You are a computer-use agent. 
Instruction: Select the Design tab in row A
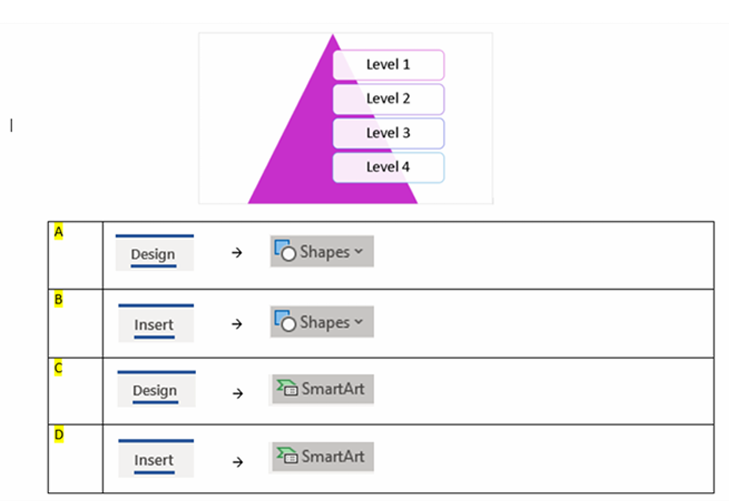click(x=154, y=254)
